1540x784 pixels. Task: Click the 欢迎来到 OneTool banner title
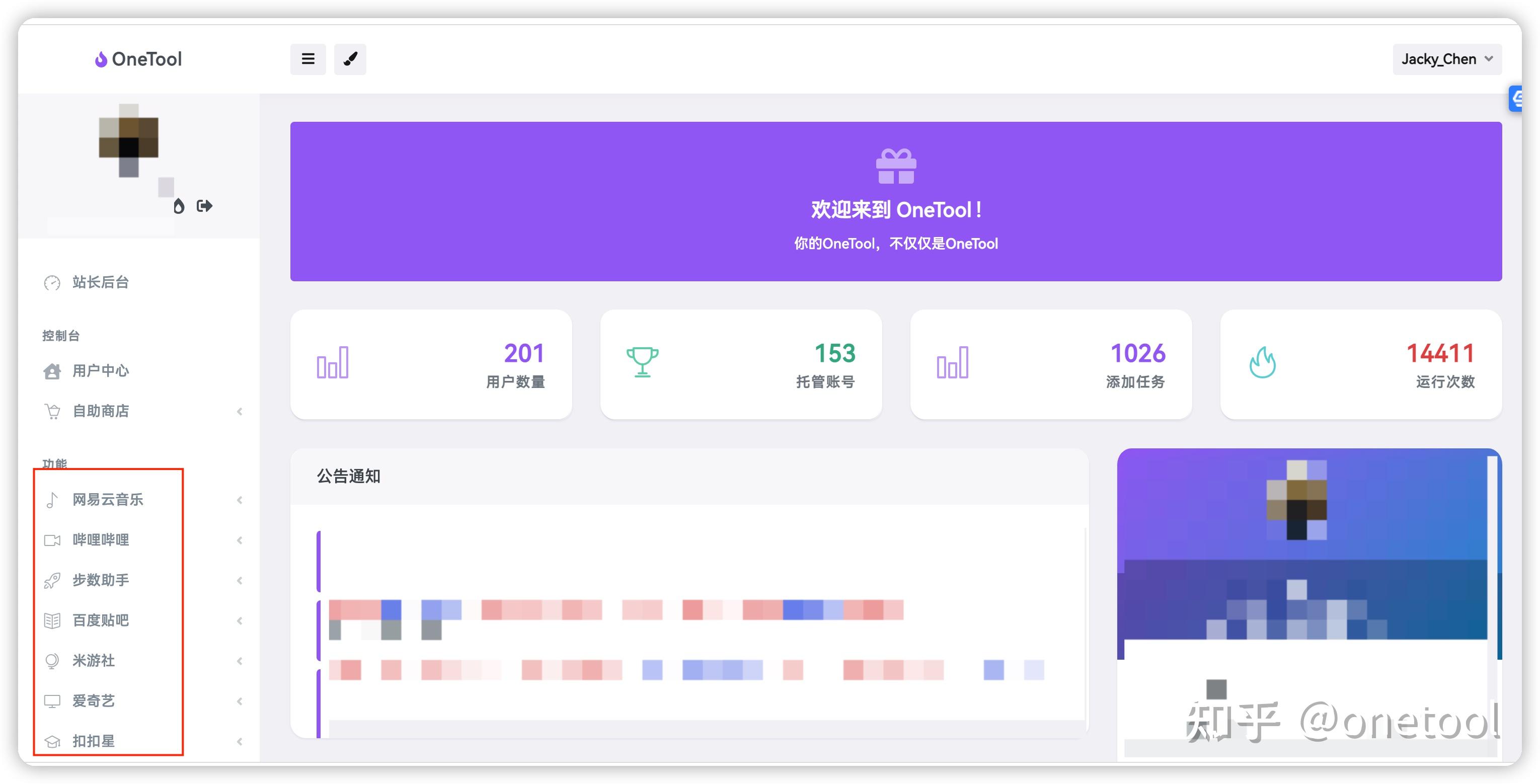pyautogui.click(x=895, y=210)
